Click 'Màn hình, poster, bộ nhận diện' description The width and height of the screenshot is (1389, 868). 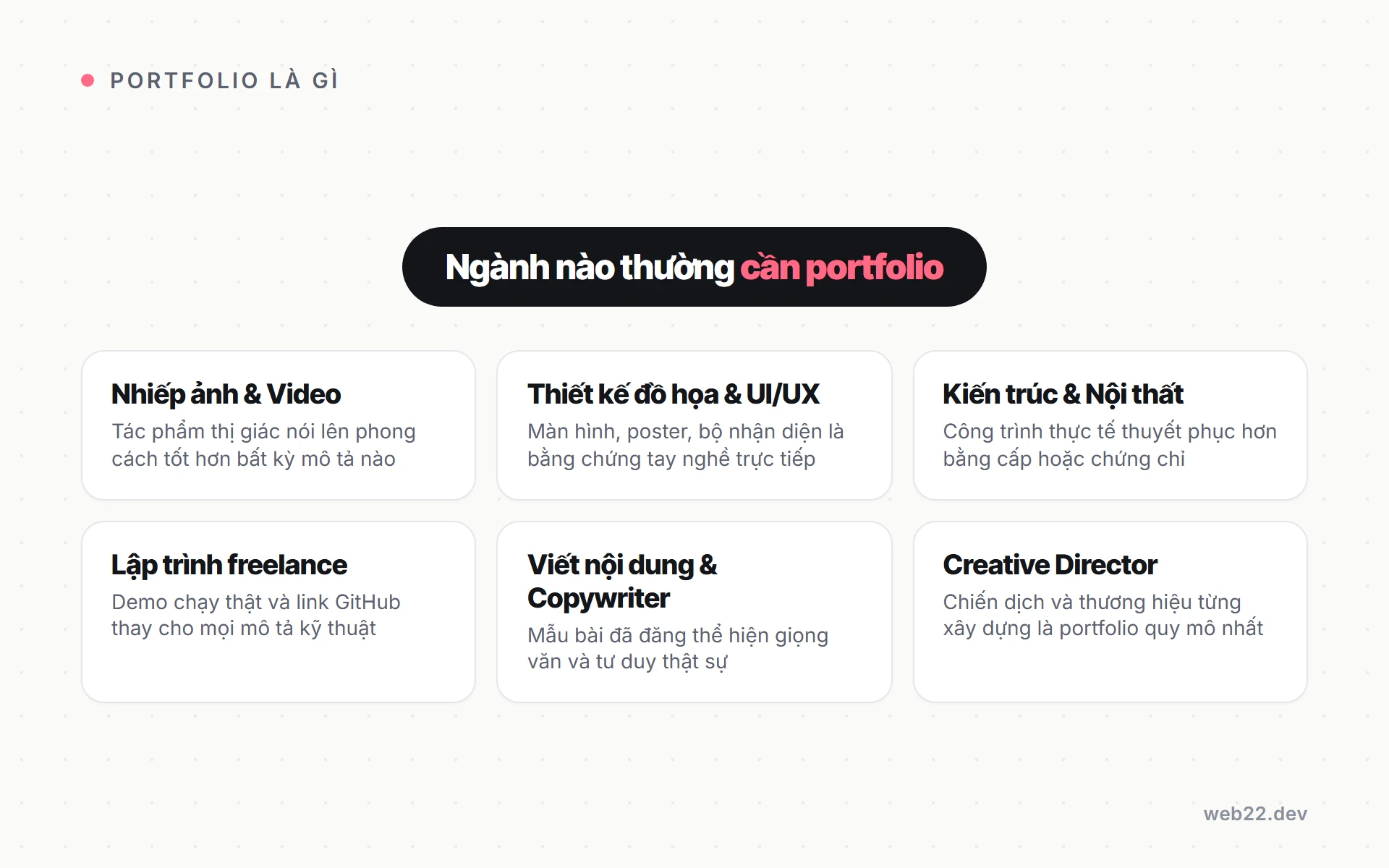(x=686, y=445)
